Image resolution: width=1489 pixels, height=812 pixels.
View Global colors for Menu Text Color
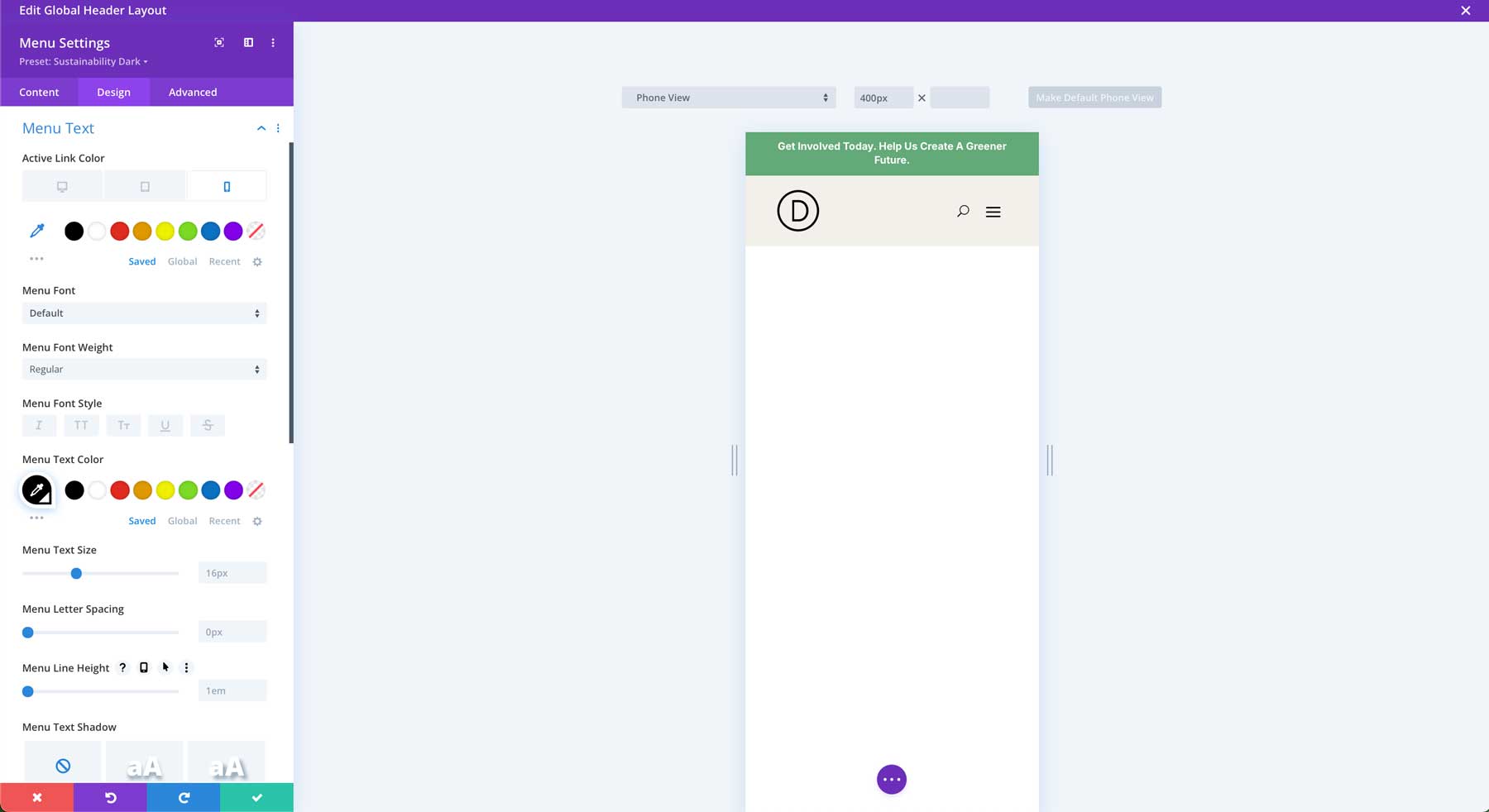click(x=182, y=521)
